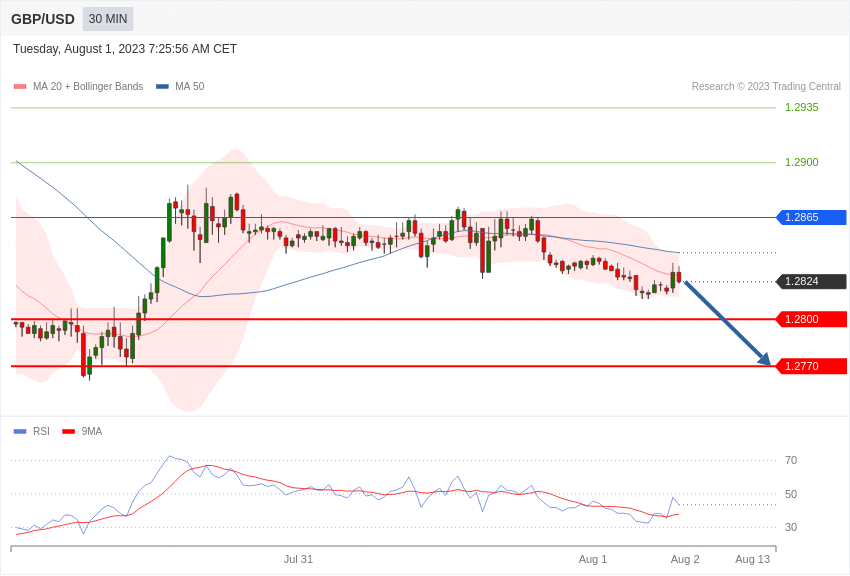Click the chart timestamp Tuesday, August 1, 2023
This screenshot has height=576, width=850.
click(x=125, y=49)
